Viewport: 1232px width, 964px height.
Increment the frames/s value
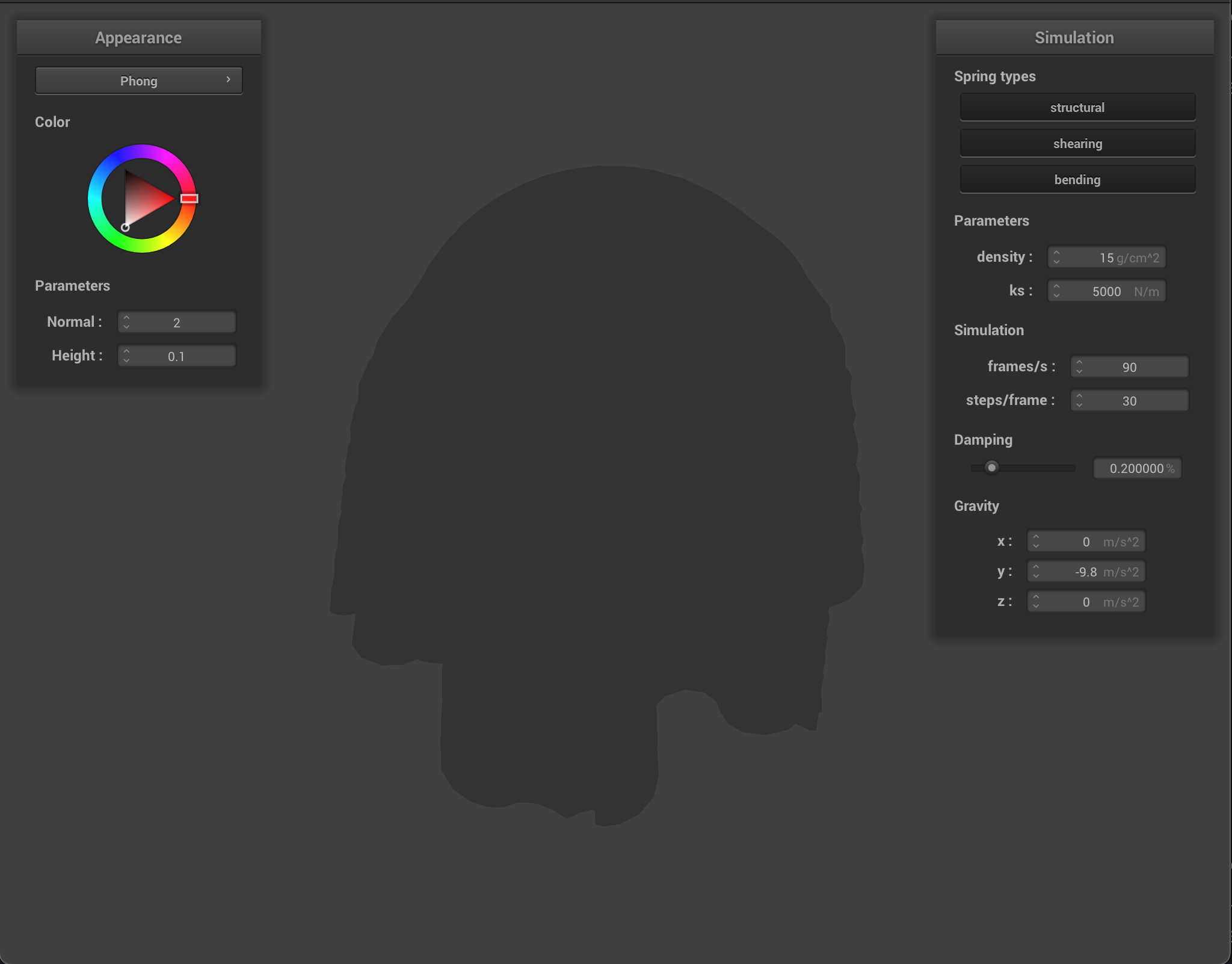pyautogui.click(x=1080, y=363)
